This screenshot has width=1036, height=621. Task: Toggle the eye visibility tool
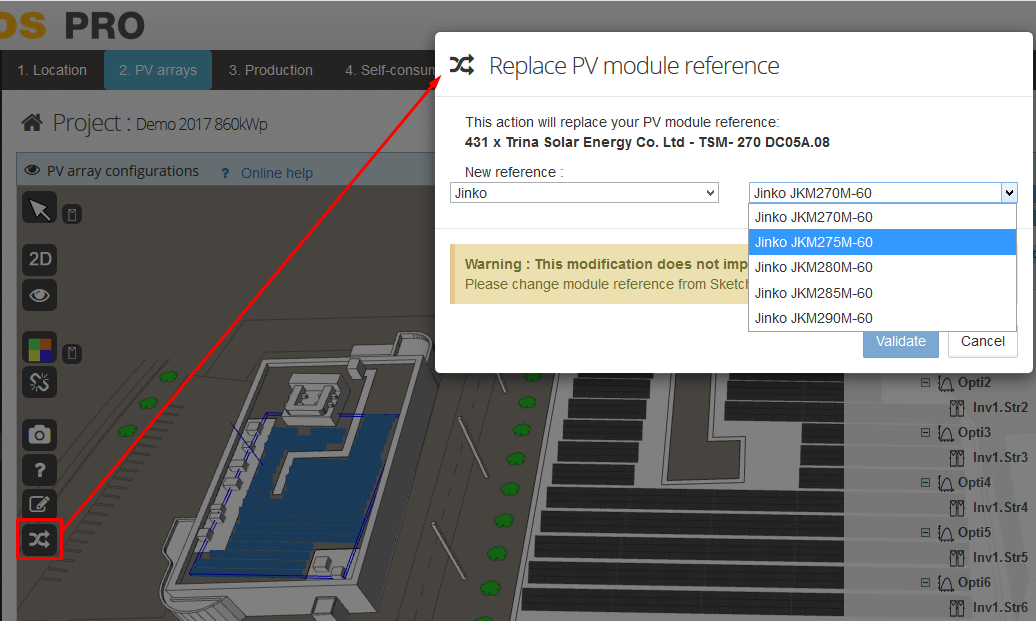click(39, 295)
